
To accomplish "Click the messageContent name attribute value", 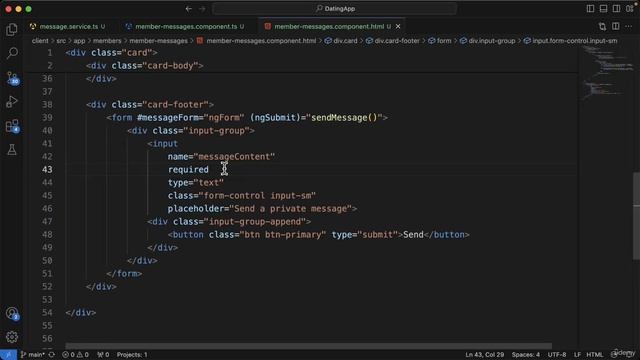I will point(236,157).
